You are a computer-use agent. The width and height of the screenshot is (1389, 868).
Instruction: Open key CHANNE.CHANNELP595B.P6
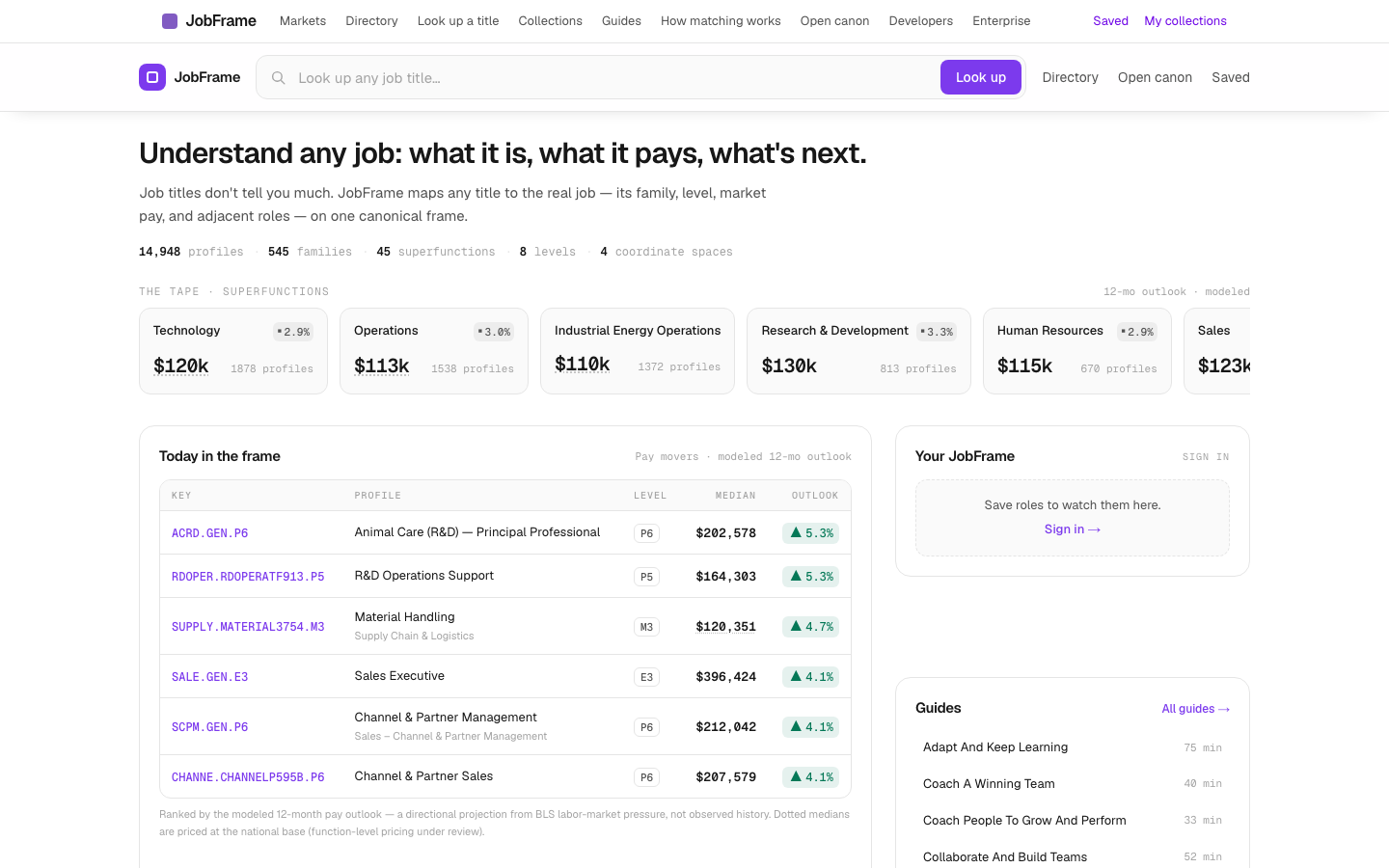pos(248,777)
